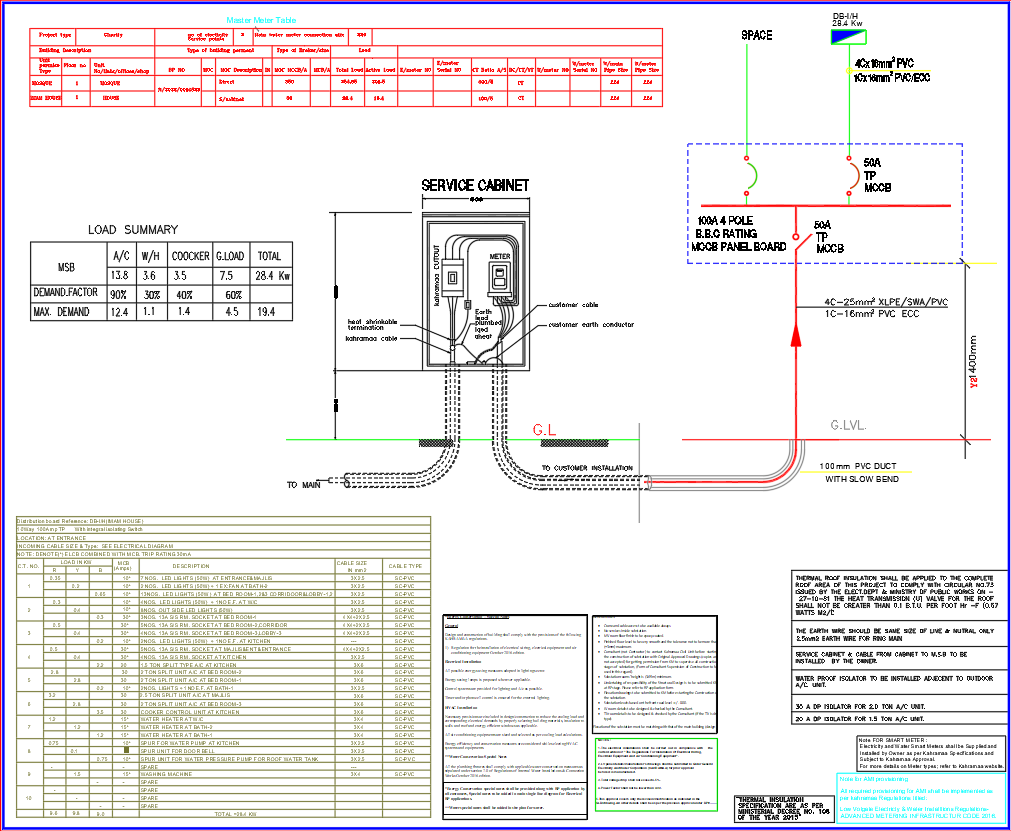Screen dimensions: 1011x831
Task: Click the 'DESCRIPTION' column header in schedule
Action: pos(191,566)
